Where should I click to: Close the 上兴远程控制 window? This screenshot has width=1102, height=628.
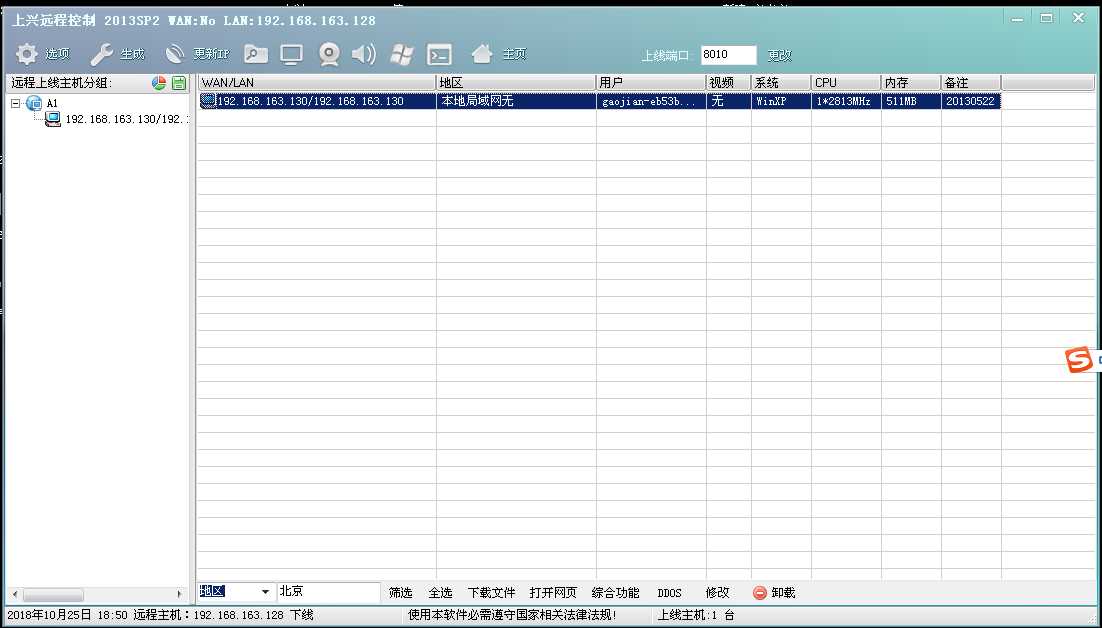(x=1079, y=18)
